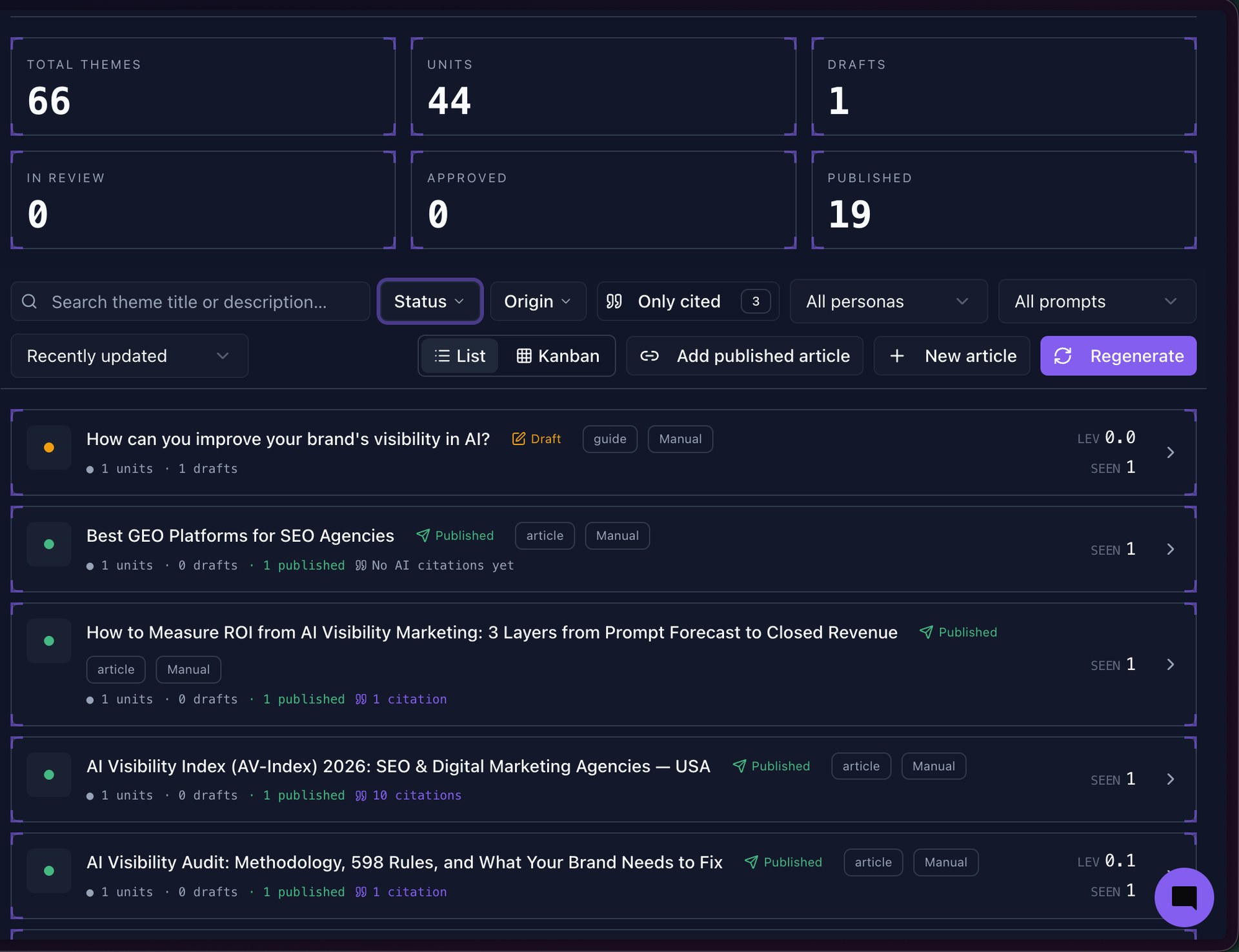Expand the AV-Index 2026 row chevron
Image resolution: width=1239 pixels, height=952 pixels.
click(x=1171, y=780)
